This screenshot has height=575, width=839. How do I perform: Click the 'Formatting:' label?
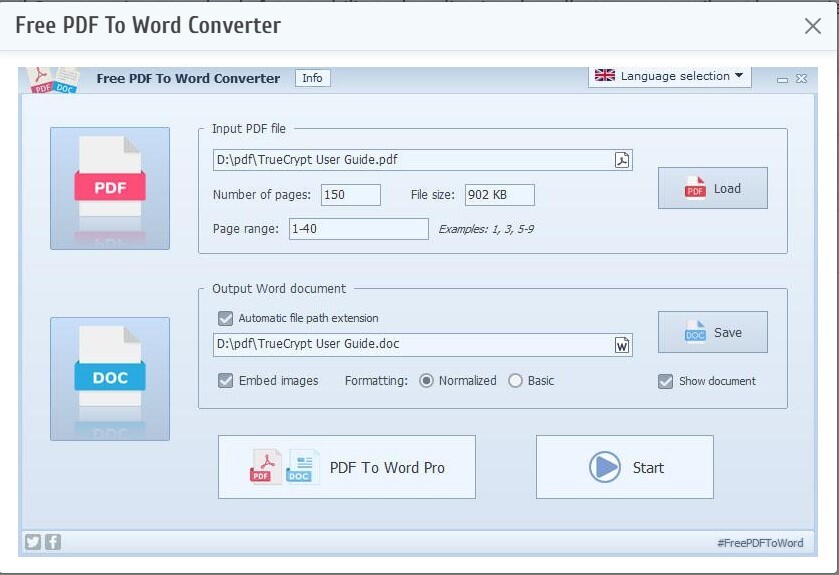[376, 381]
